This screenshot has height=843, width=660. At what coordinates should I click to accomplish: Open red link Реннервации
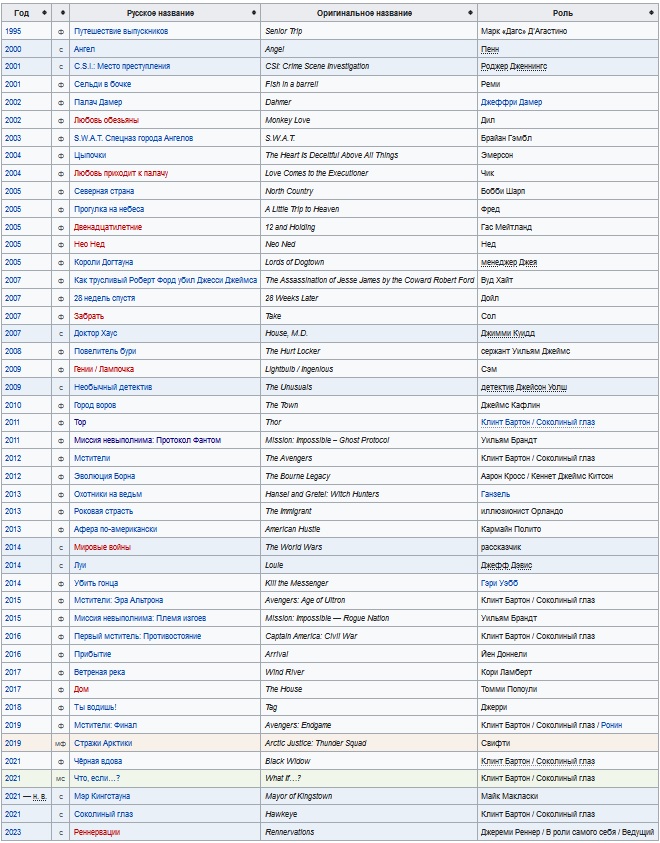pyautogui.click(x=97, y=832)
